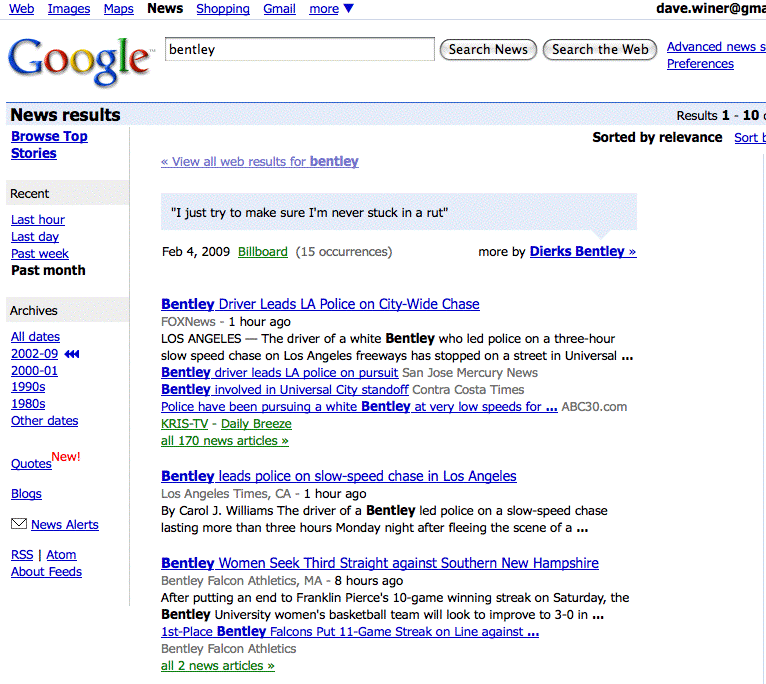
Task: Click the search box containing 'bentley'
Action: tap(299, 49)
